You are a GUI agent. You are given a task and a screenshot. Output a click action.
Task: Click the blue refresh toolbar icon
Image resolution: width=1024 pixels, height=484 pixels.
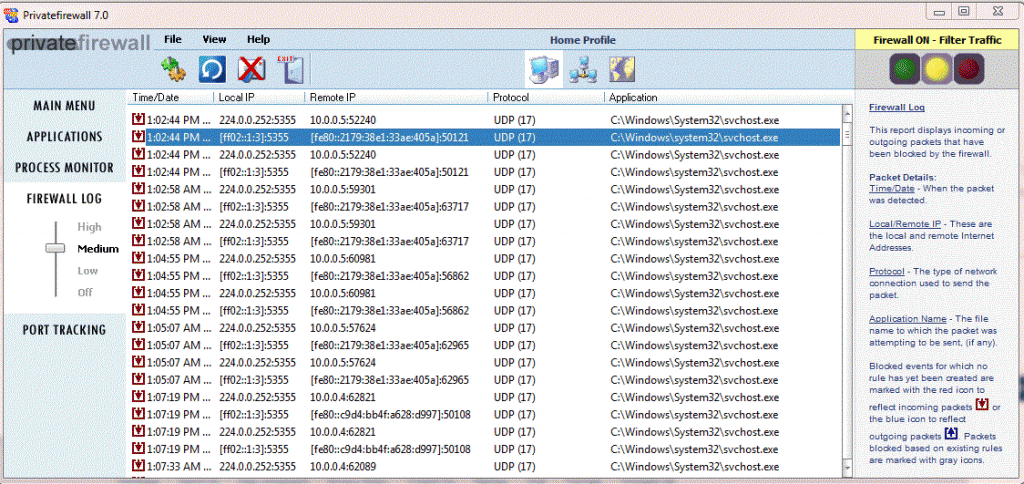[212, 69]
